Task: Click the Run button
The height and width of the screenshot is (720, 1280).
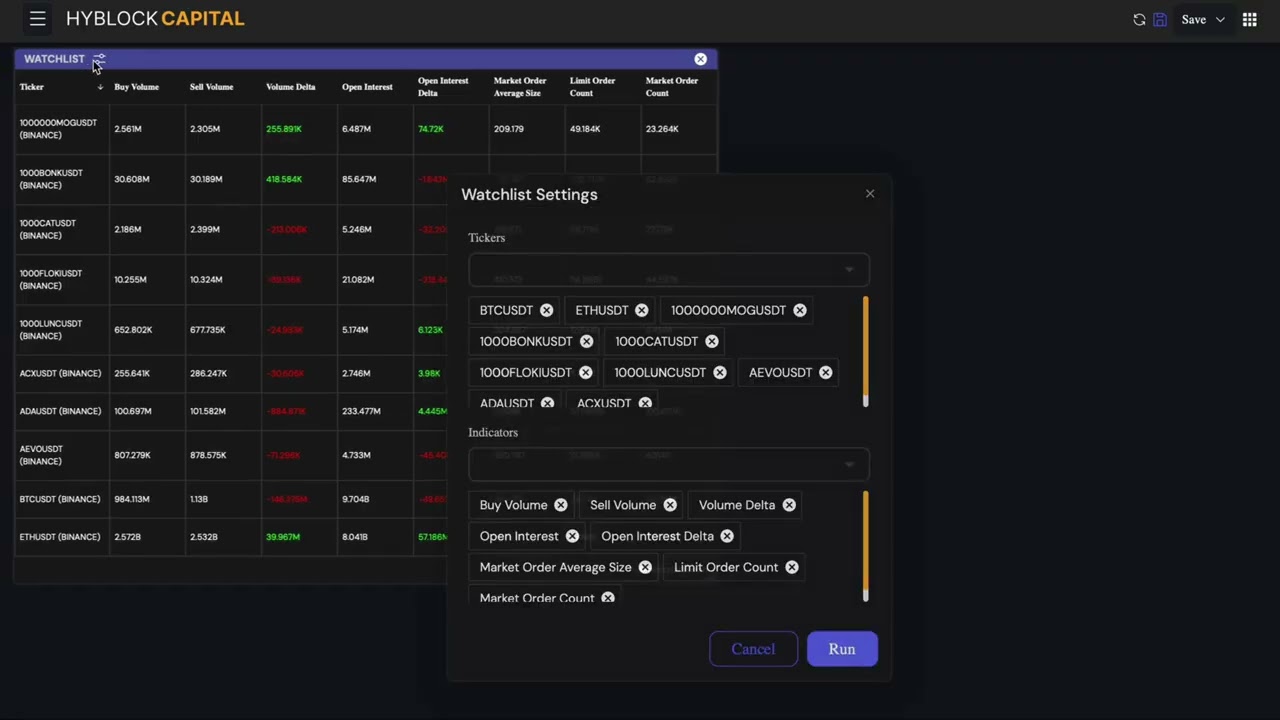Action: 842,649
